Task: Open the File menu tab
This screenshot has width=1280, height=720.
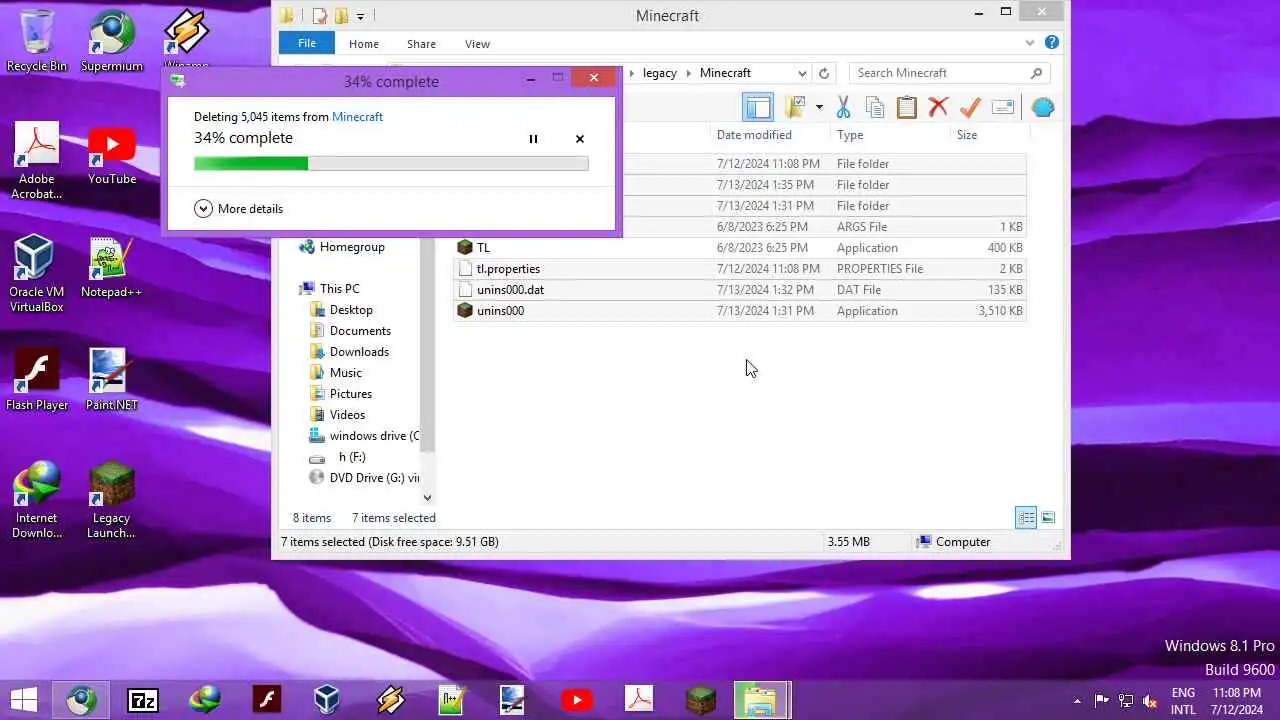Action: click(307, 43)
